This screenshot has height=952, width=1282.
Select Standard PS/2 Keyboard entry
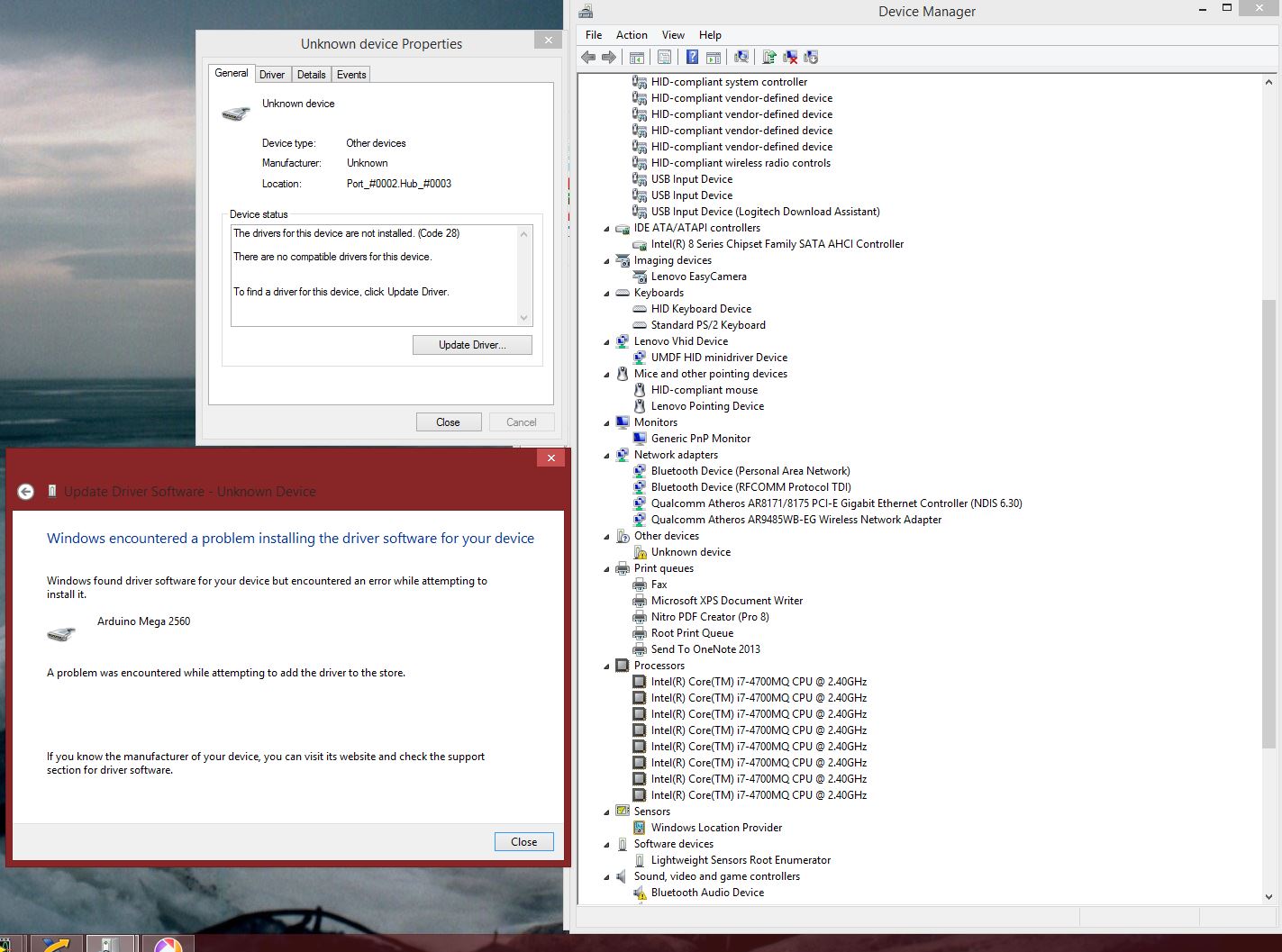(x=708, y=325)
